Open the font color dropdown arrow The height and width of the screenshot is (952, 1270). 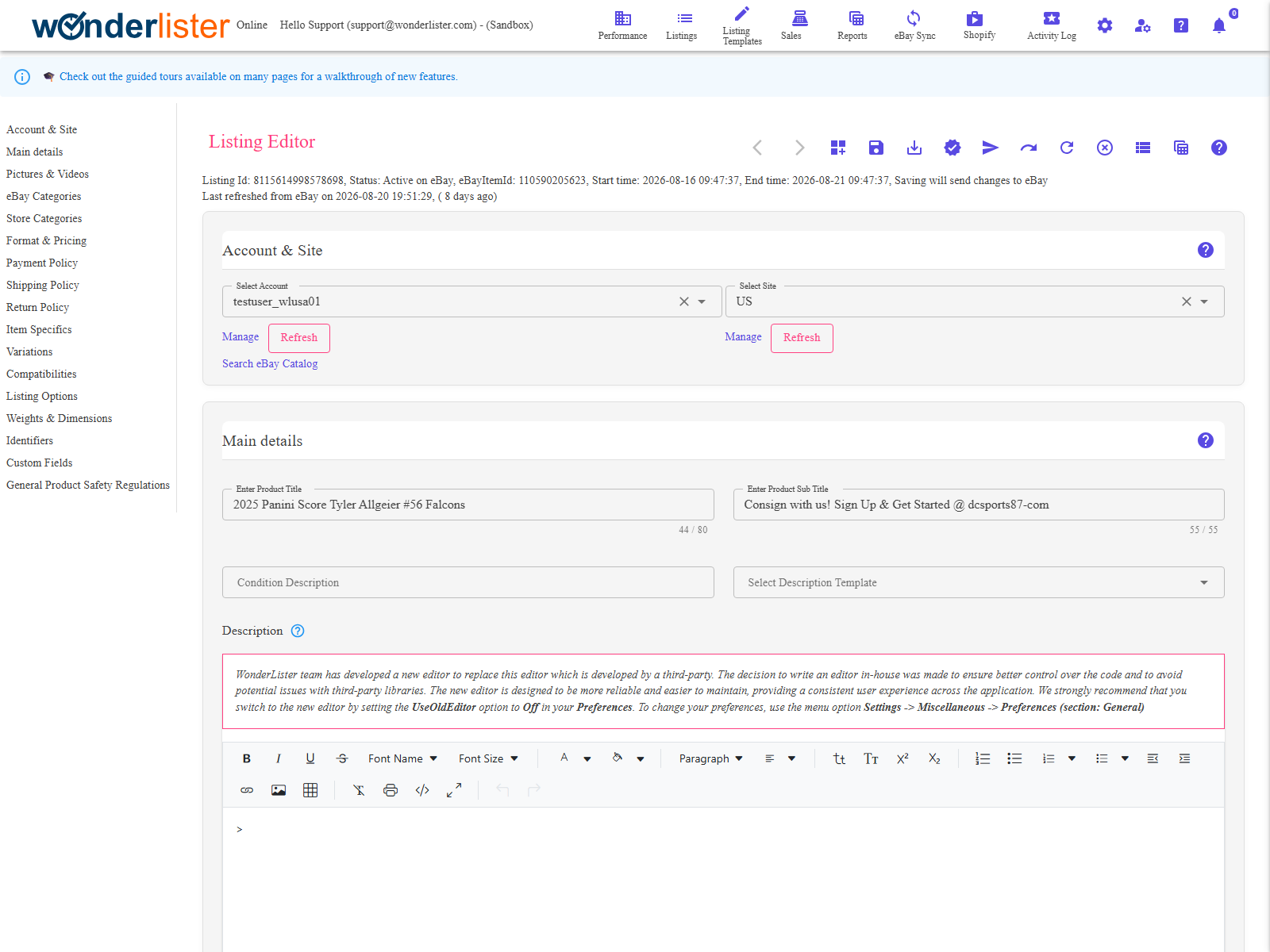(x=587, y=758)
